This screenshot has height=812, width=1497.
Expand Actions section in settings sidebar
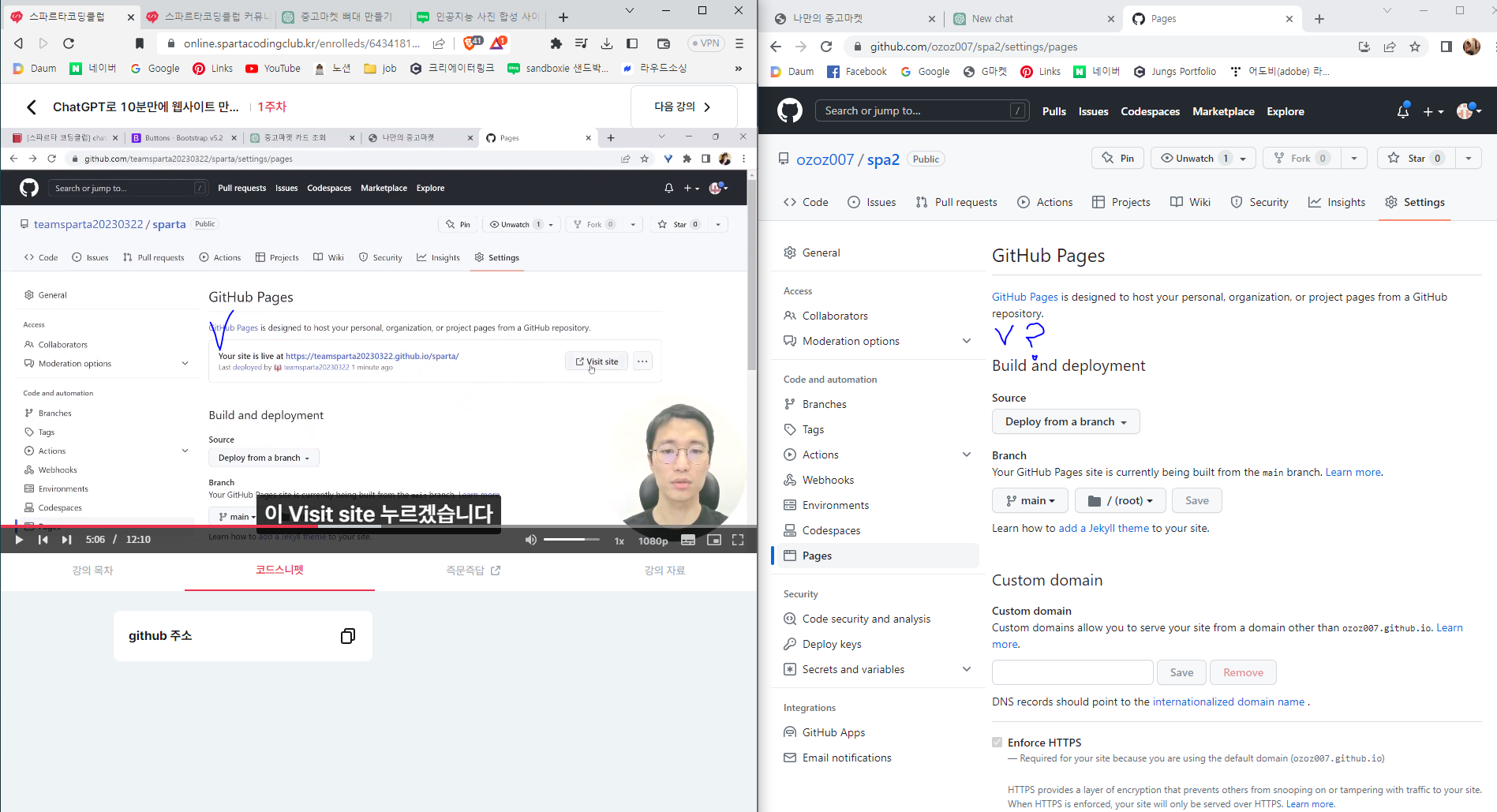click(878, 455)
